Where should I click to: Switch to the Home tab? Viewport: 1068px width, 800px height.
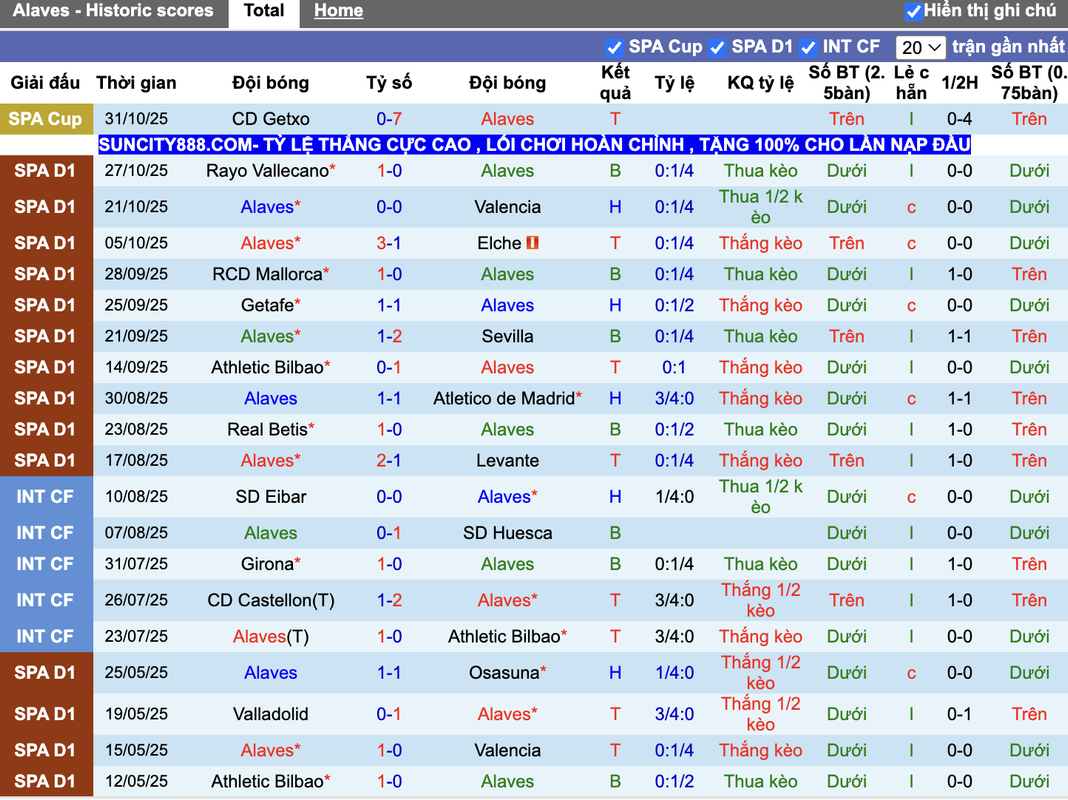[339, 11]
